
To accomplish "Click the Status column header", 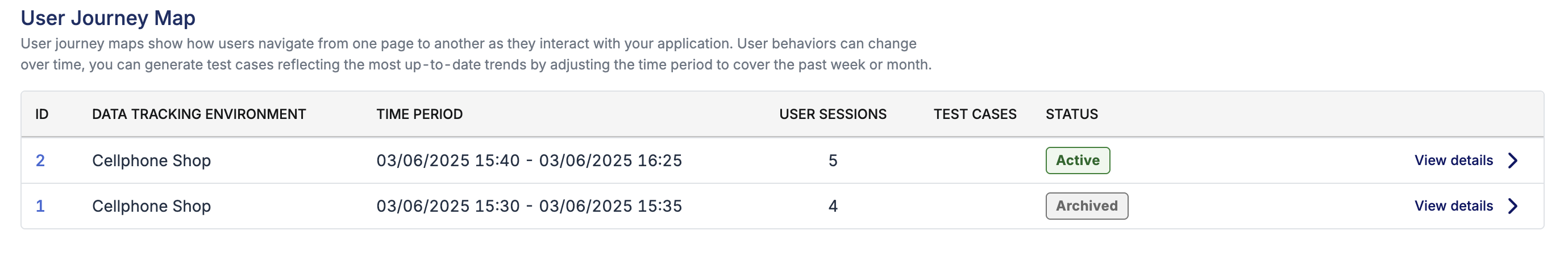I will pyautogui.click(x=1072, y=114).
